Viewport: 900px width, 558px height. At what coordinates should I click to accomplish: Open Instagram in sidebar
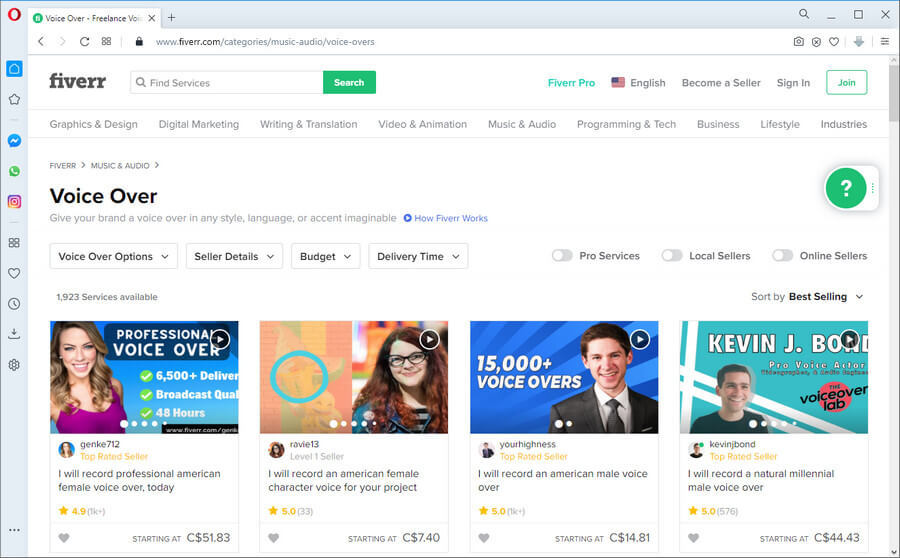click(14, 202)
